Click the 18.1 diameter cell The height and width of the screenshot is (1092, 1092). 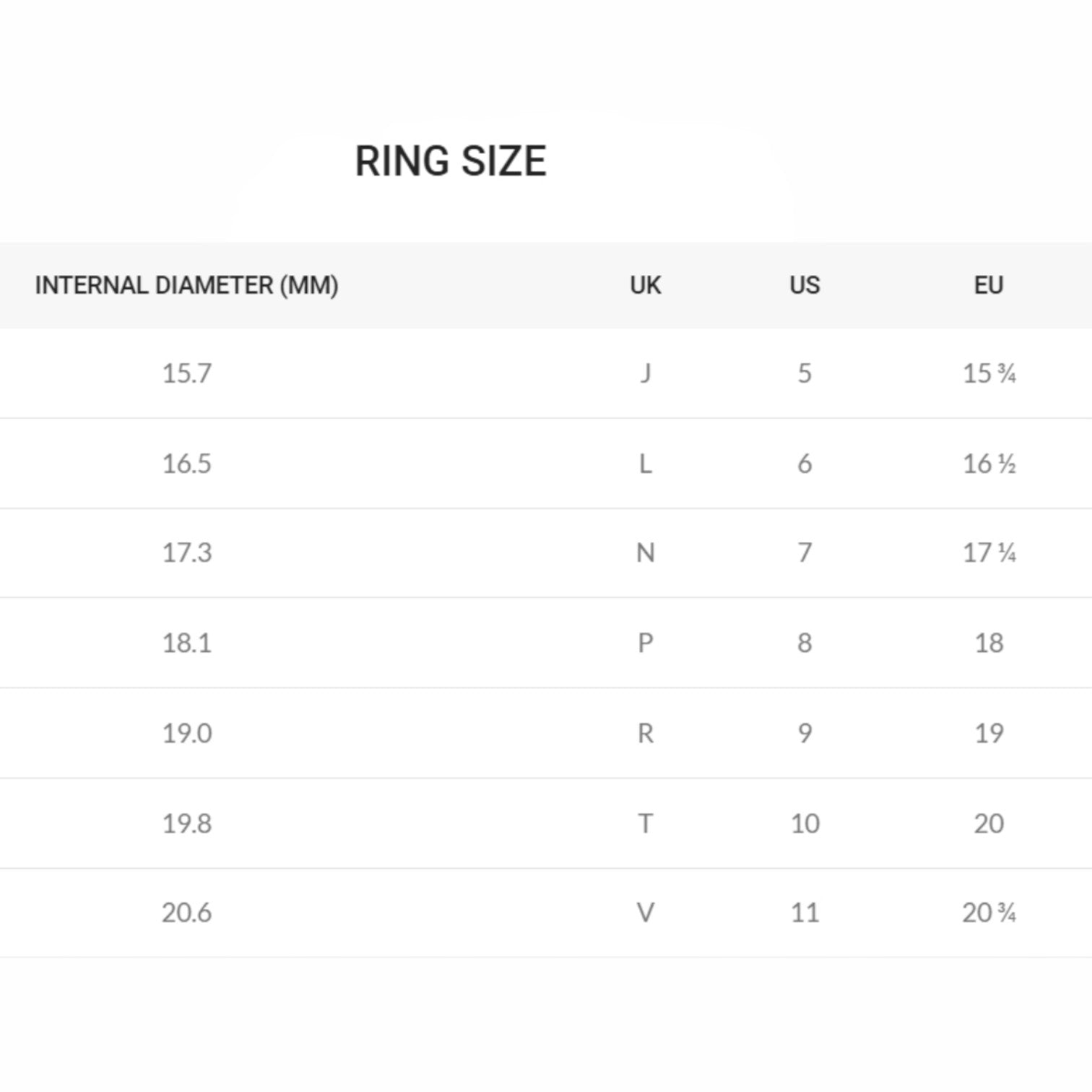point(186,643)
